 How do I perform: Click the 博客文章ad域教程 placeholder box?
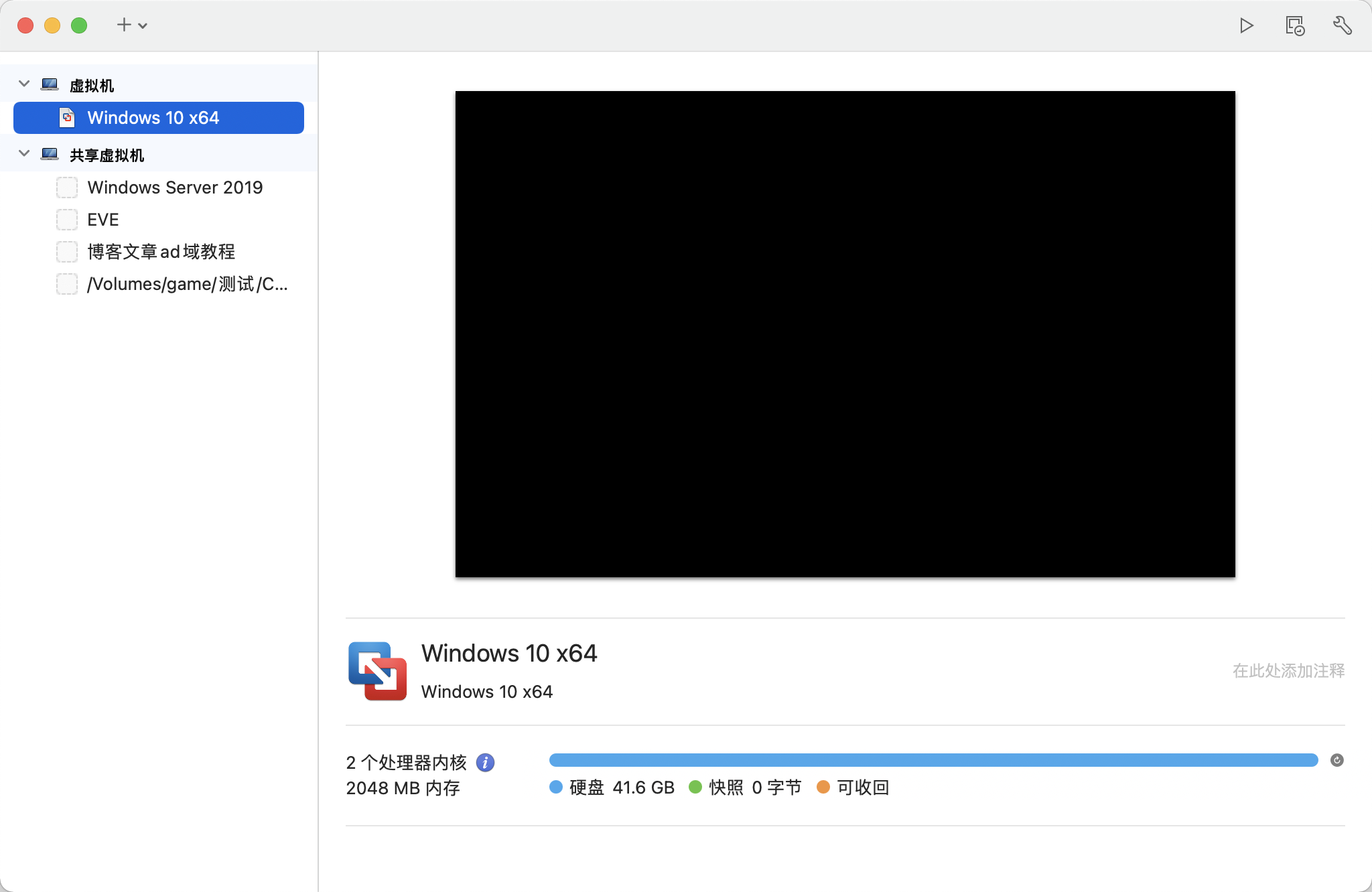pyautogui.click(x=67, y=252)
